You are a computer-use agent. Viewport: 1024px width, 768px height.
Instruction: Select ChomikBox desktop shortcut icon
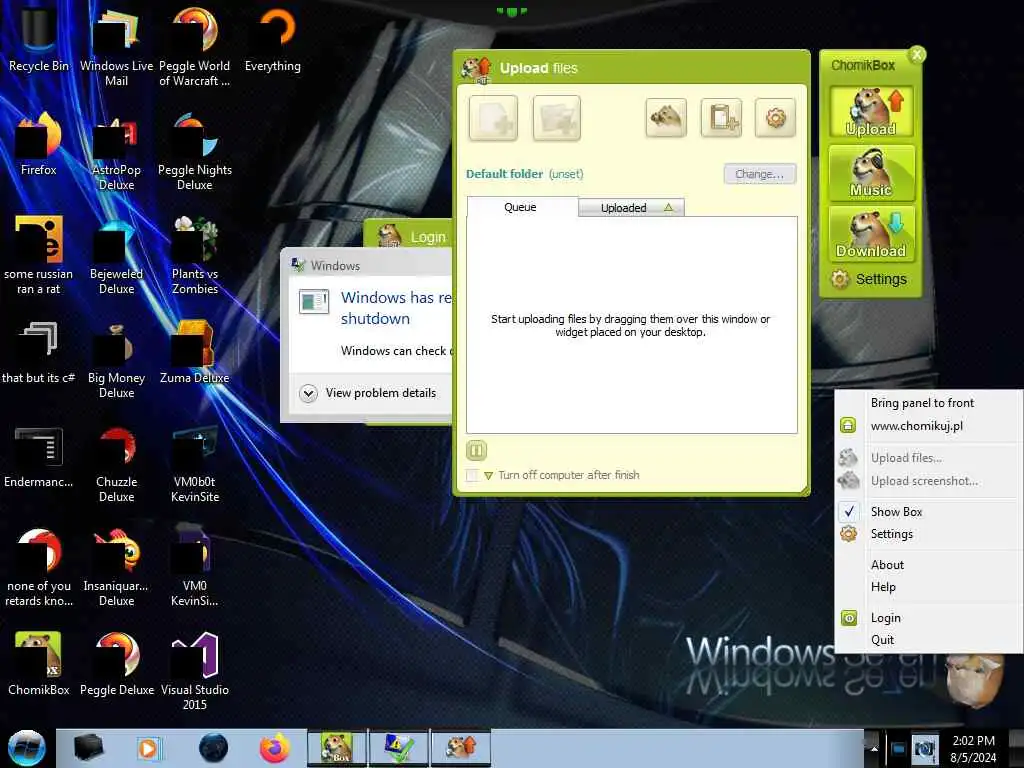pos(39,664)
